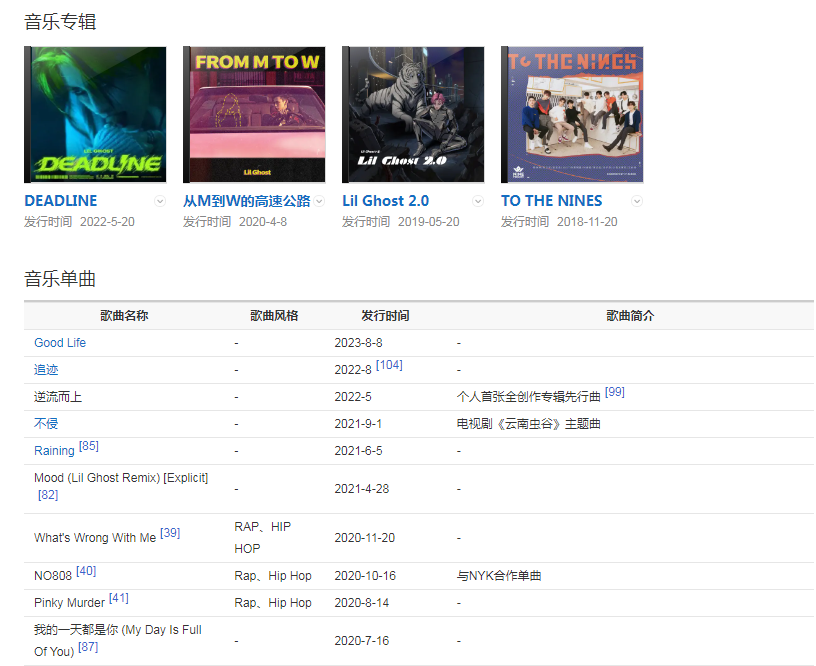Open footnote [39] beside What's Wrong With Me

tap(170, 533)
